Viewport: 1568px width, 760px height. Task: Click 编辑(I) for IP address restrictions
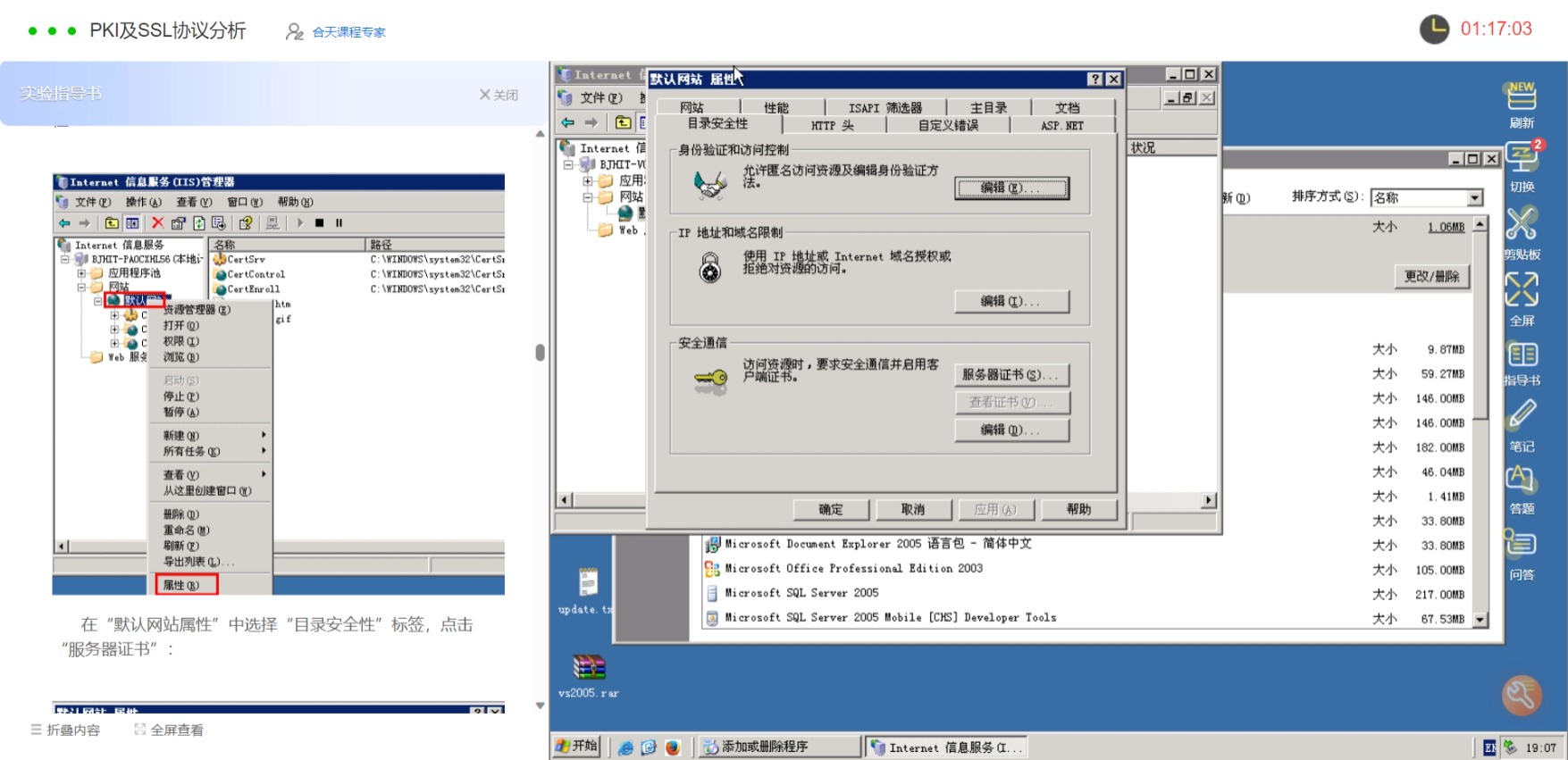click(1011, 301)
